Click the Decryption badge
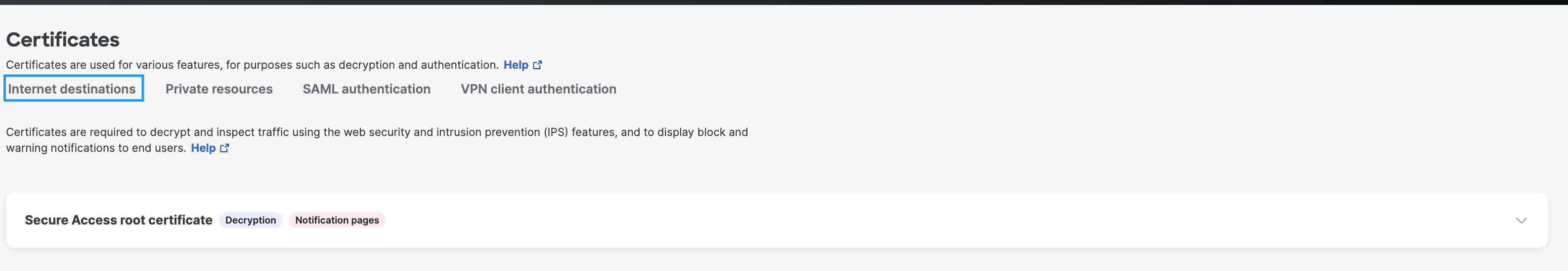The image size is (1568, 271). (251, 220)
